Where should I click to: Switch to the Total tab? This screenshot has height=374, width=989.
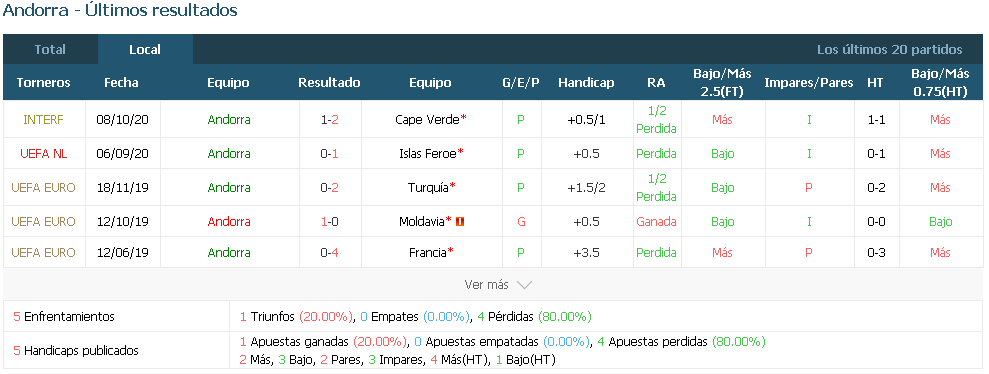click(50, 49)
